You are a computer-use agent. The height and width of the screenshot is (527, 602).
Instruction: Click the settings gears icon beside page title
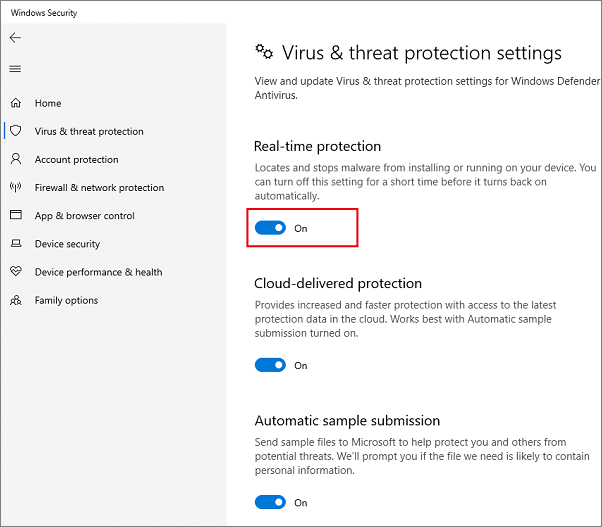pyautogui.click(x=264, y=52)
